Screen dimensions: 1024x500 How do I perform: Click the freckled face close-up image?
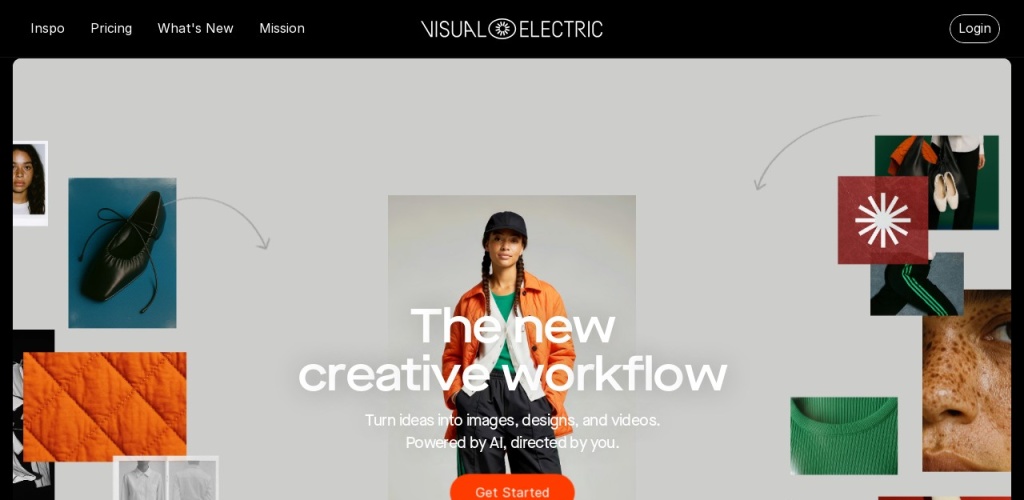pos(967,381)
